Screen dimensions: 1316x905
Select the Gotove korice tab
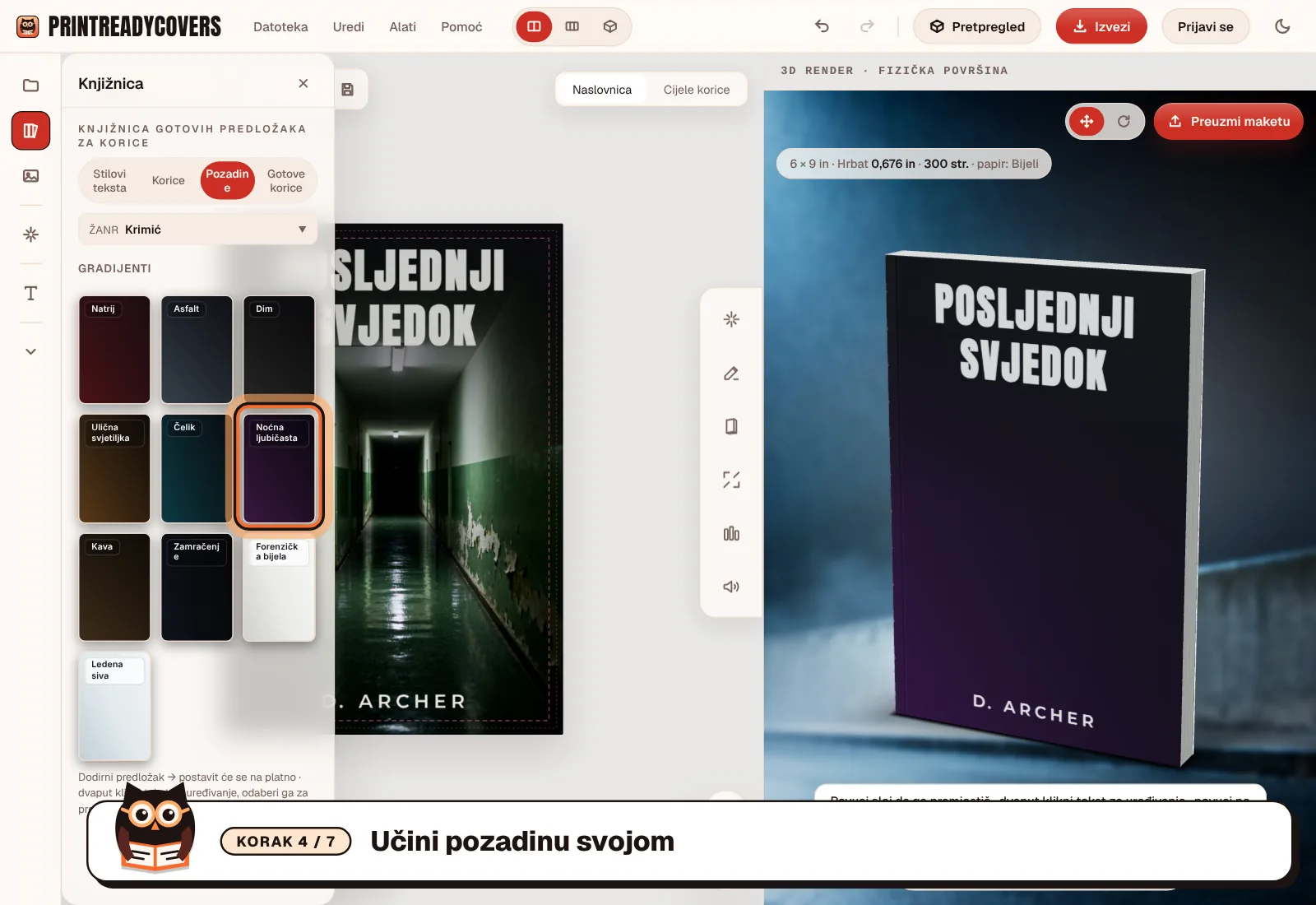click(x=286, y=180)
